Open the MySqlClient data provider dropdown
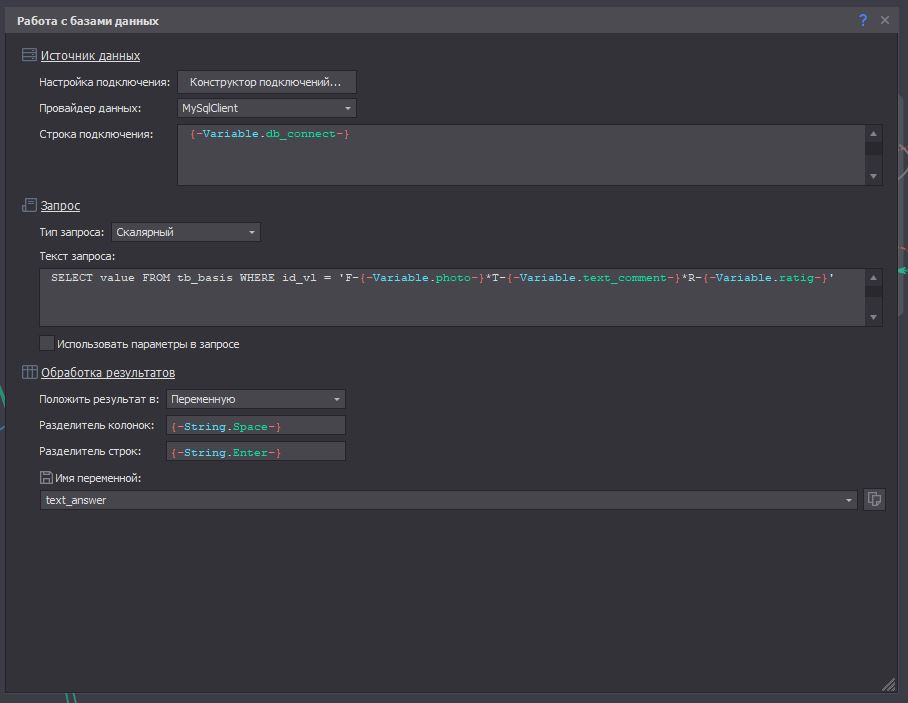This screenshot has height=703, width=908. click(x=266, y=108)
